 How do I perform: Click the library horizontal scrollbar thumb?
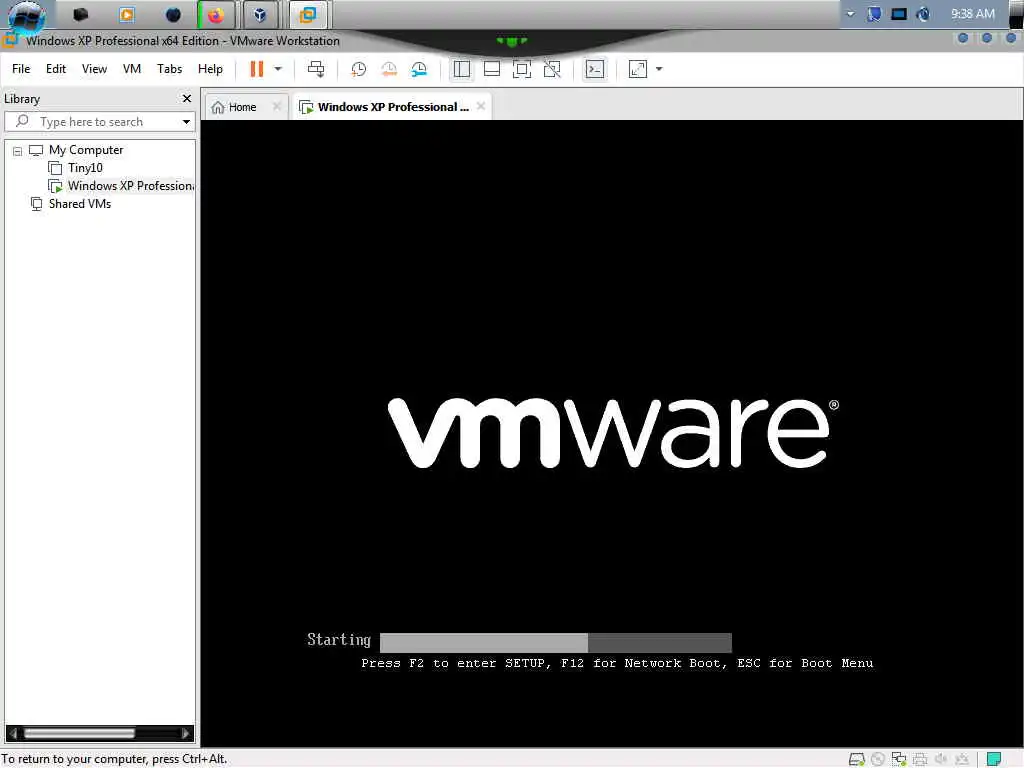click(79, 733)
